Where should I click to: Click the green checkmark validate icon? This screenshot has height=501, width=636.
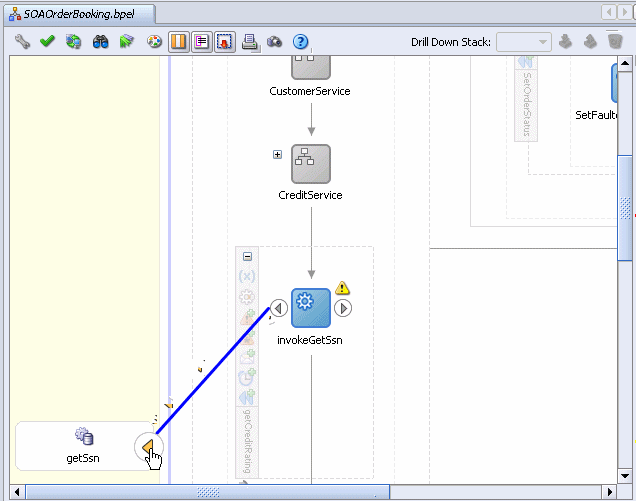click(47, 41)
